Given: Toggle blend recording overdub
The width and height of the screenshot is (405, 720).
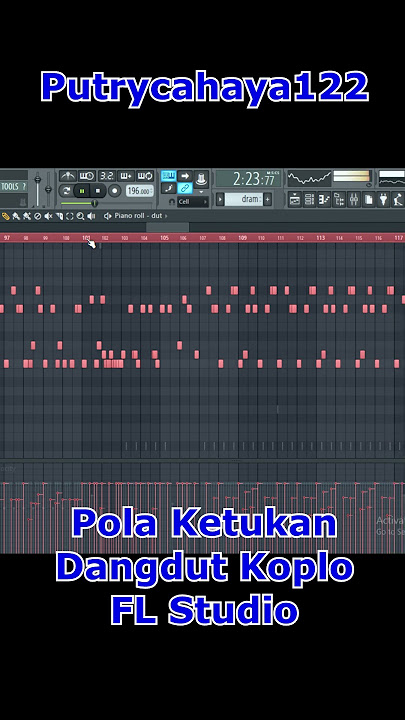Looking at the screenshot, I should (126, 176).
